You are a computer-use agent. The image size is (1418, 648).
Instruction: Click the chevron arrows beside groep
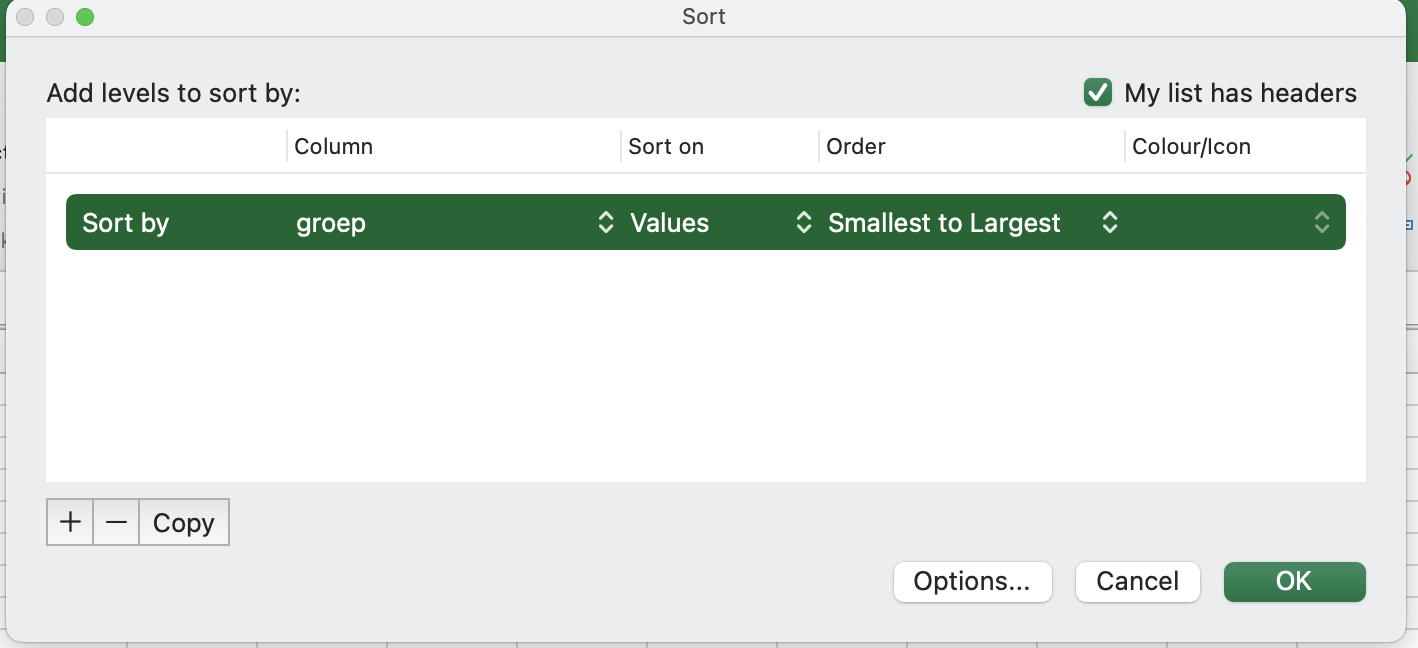[x=605, y=222]
